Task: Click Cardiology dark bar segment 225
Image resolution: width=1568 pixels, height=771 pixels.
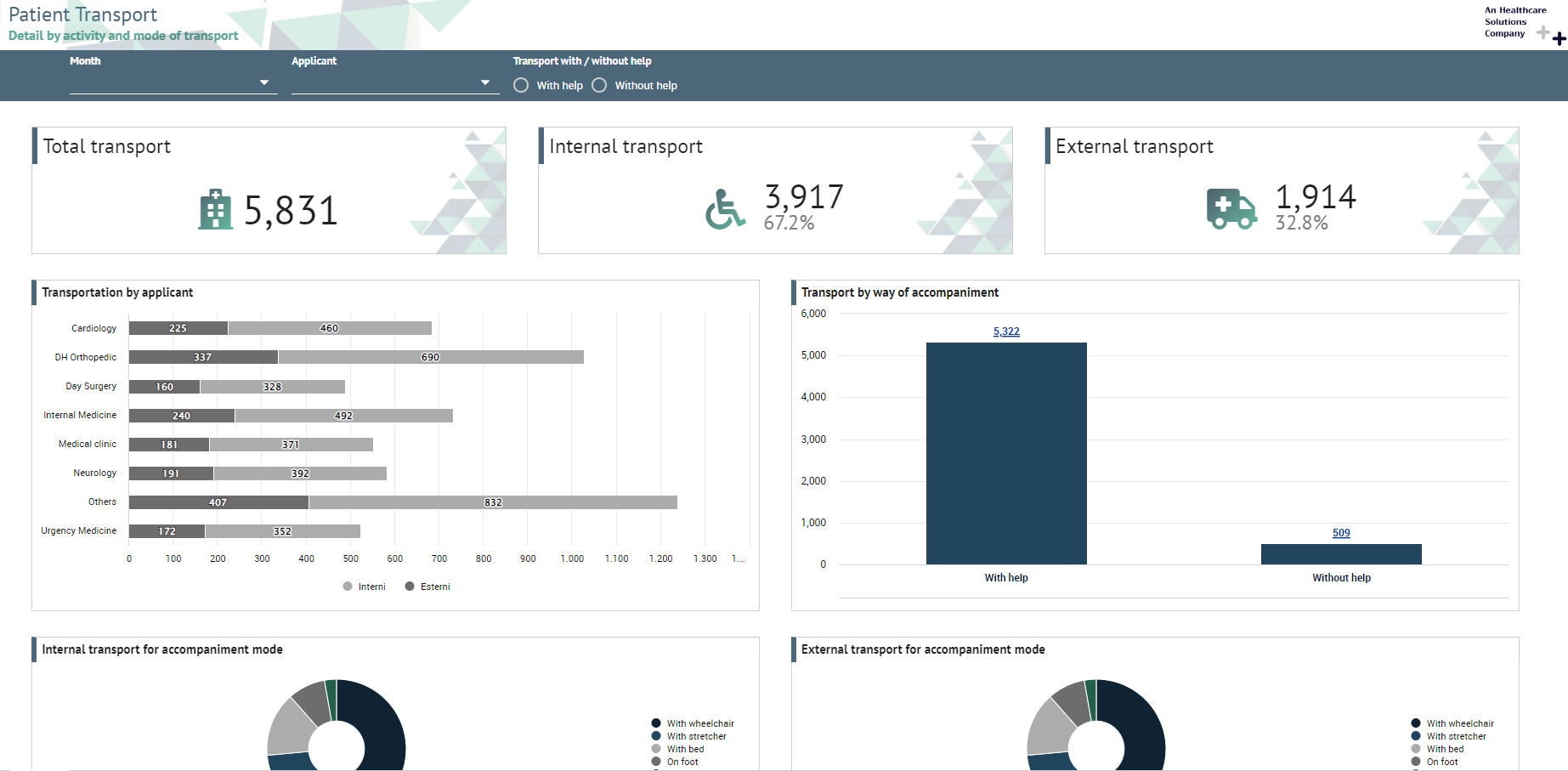Action: (178, 328)
